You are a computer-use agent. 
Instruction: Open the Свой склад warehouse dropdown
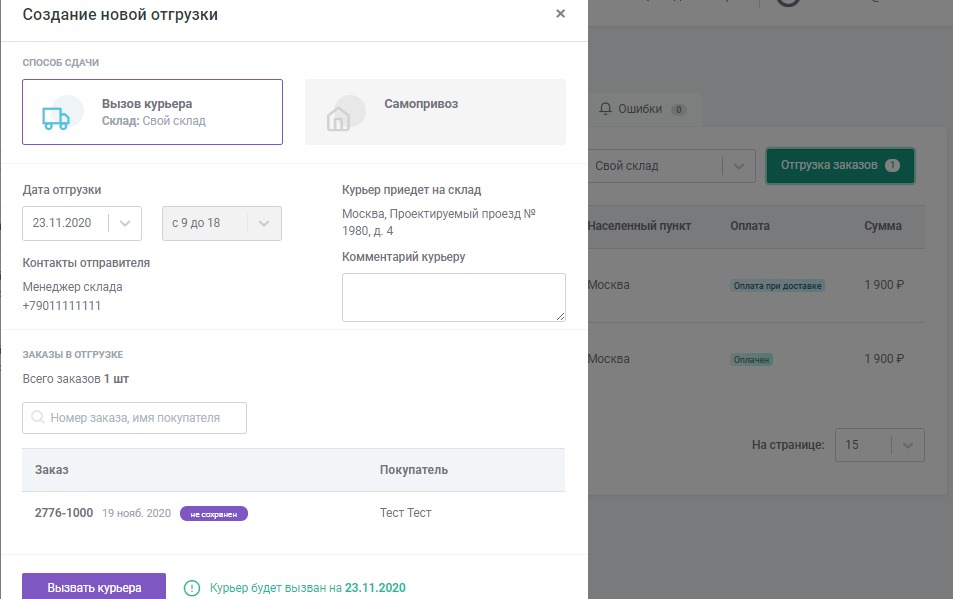[672, 166]
